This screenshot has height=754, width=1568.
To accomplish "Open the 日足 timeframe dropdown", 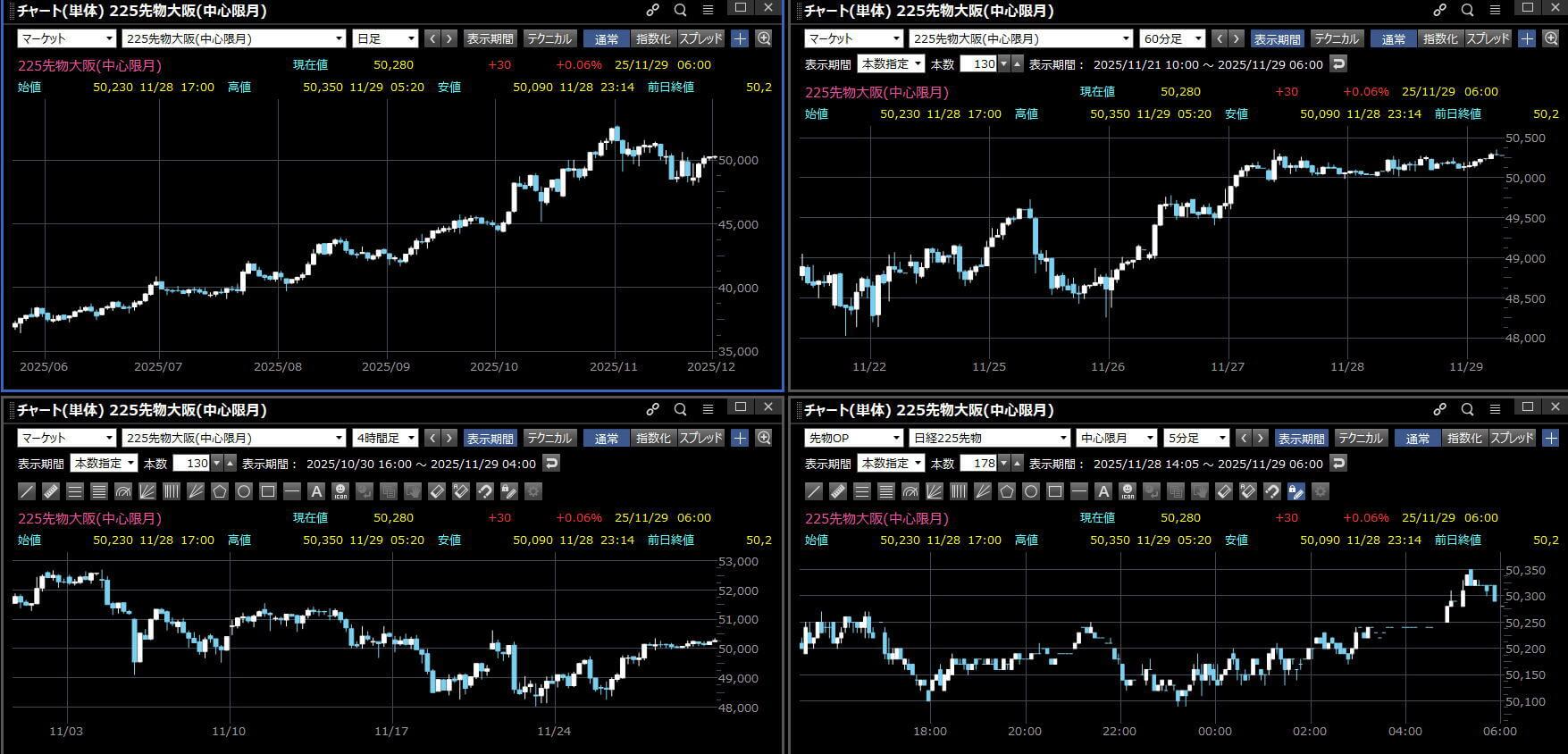I will [x=386, y=38].
